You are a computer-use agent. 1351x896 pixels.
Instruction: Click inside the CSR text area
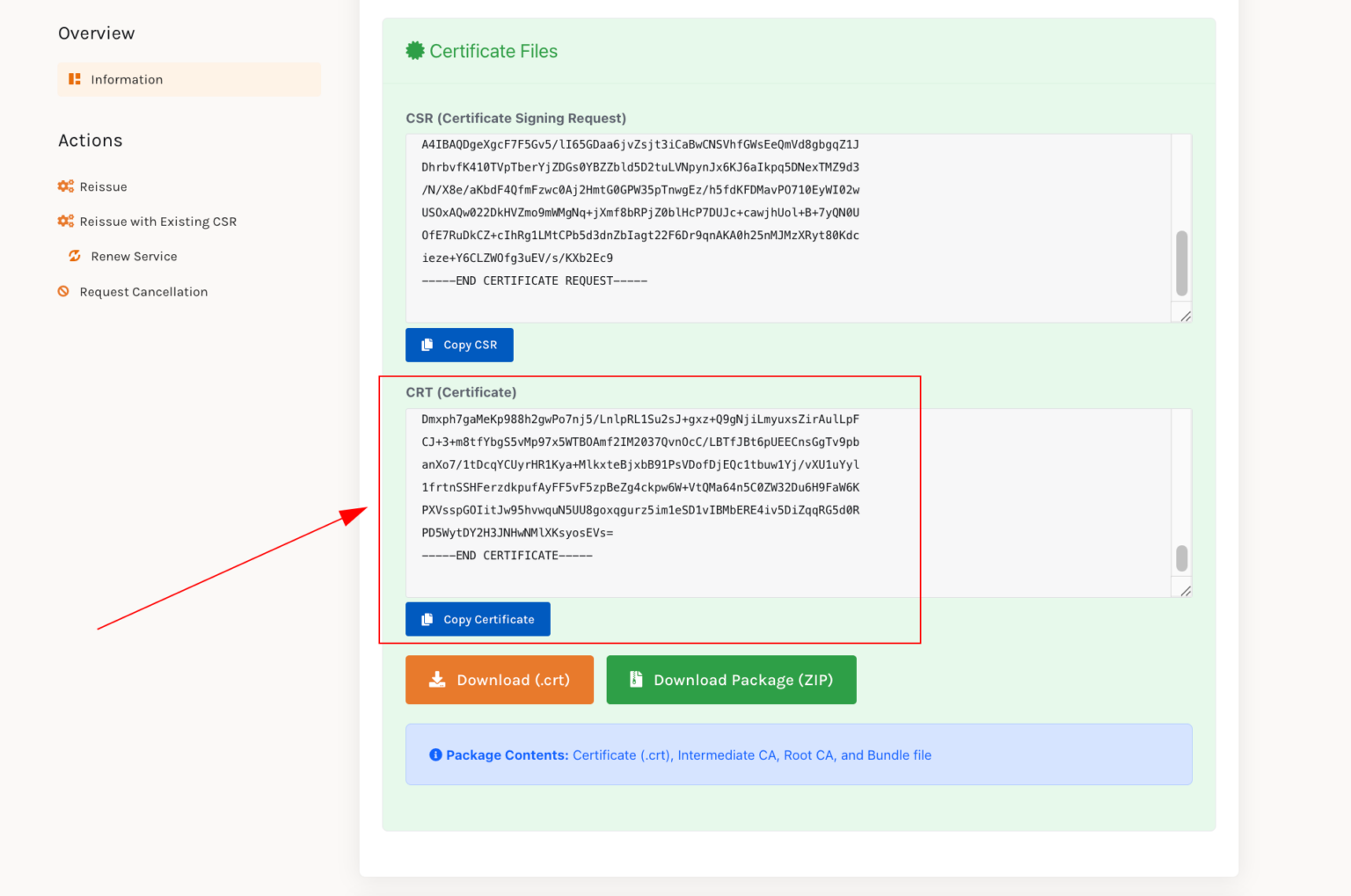coord(788,229)
